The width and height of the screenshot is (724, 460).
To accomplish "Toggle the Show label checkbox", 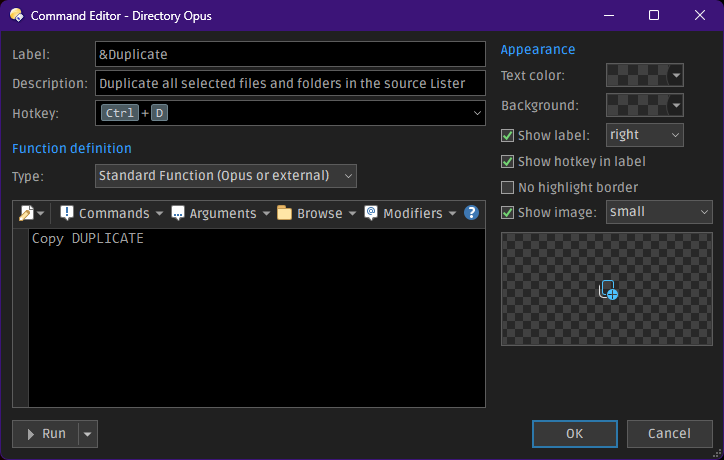I will tap(507, 135).
